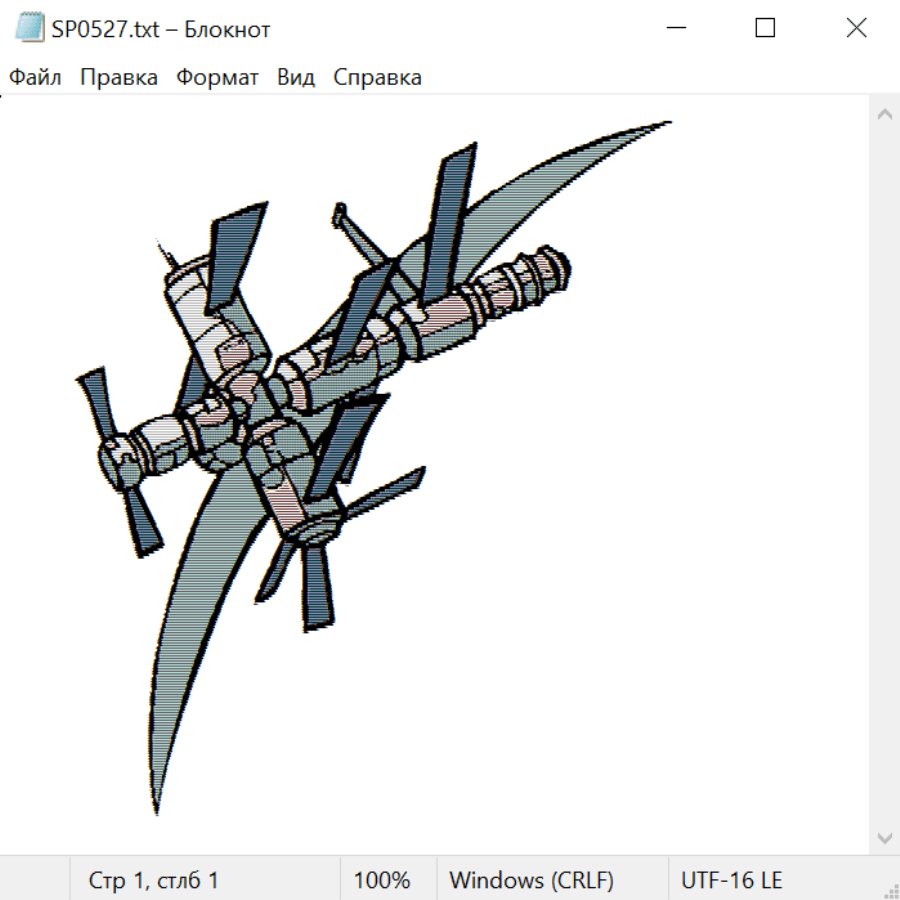Maximize the Блокнот window
The height and width of the screenshot is (900, 900).
coord(765,29)
